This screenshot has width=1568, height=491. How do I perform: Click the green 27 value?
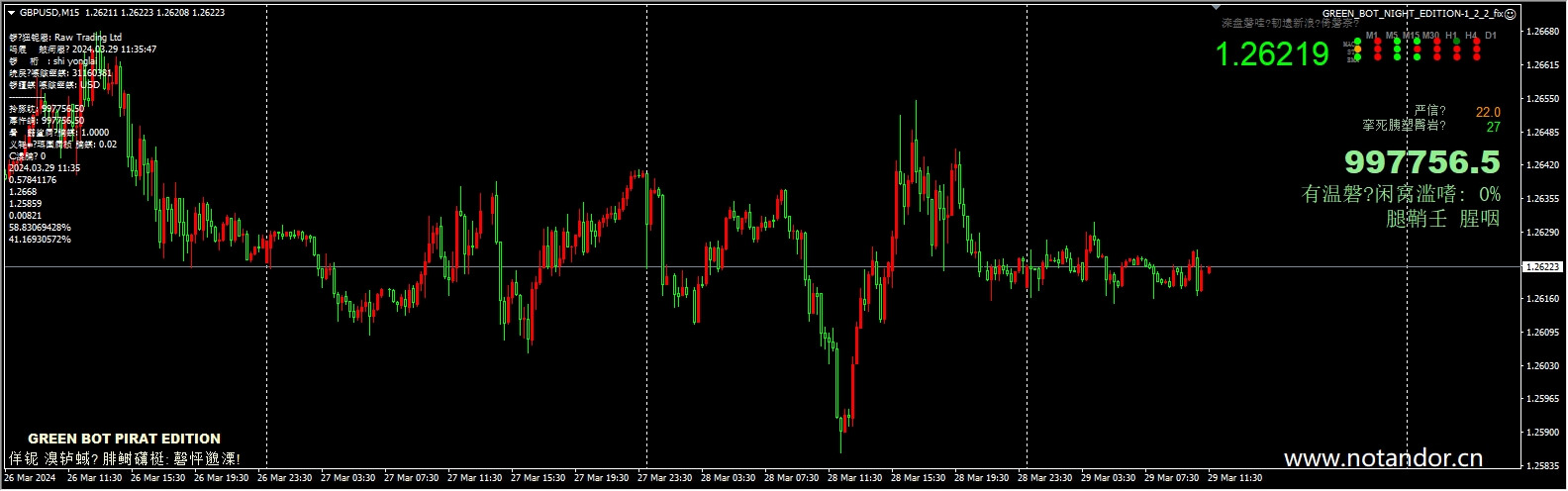[x=1494, y=127]
